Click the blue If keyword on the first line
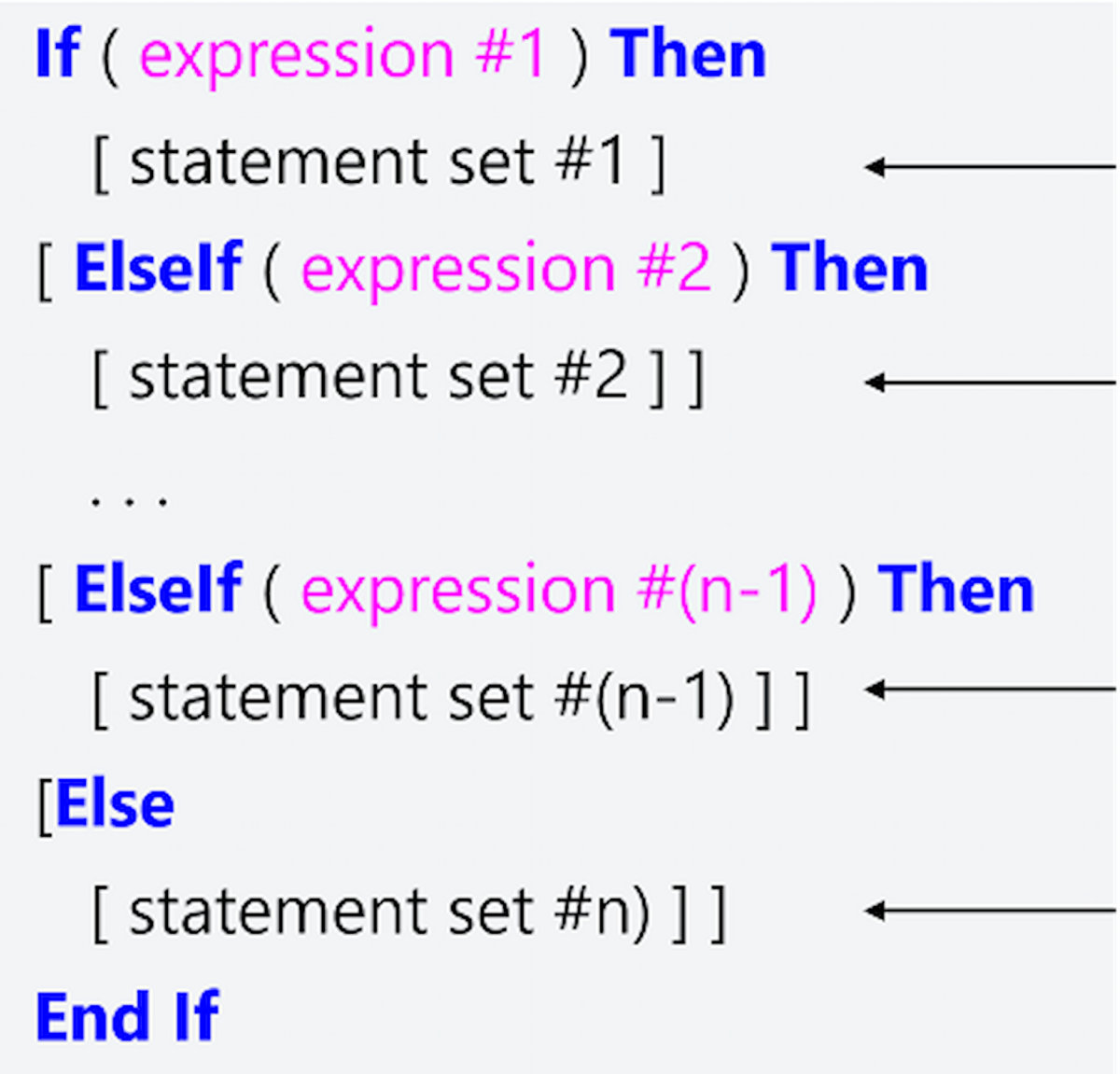Screen dimensions: 1120x1074 click(57, 54)
